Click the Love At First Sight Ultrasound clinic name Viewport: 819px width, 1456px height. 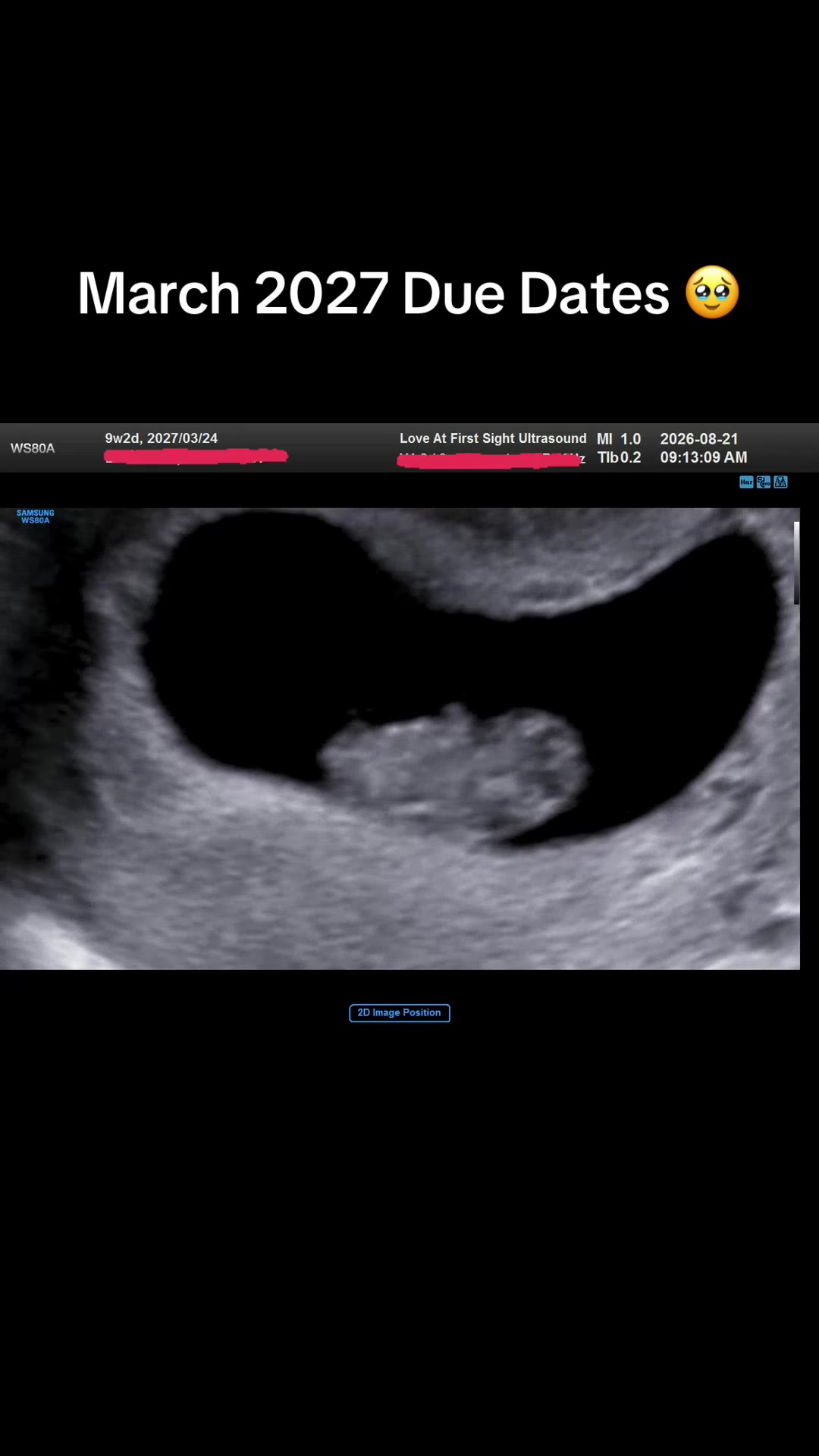coord(493,438)
